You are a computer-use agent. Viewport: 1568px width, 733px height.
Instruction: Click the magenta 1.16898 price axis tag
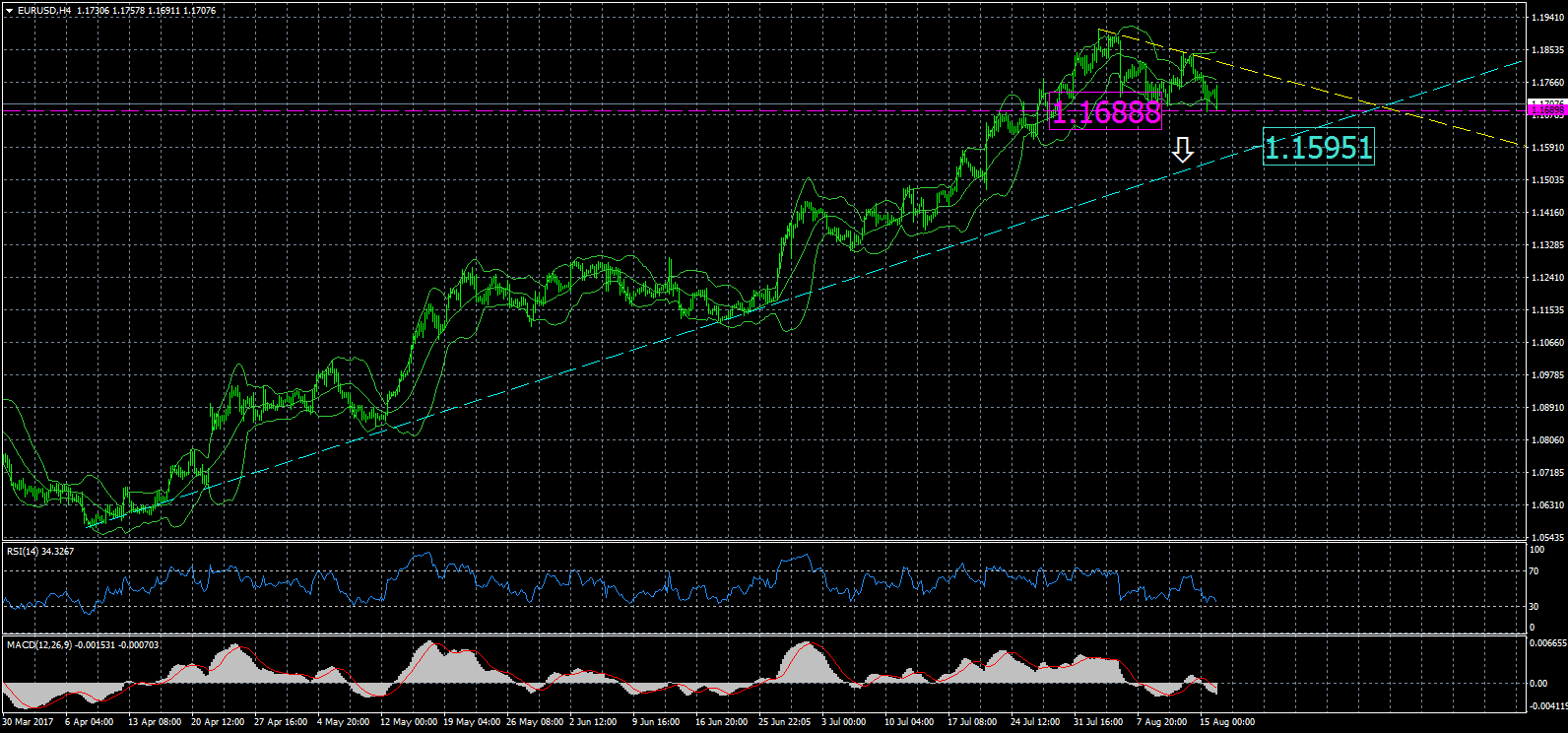pyautogui.click(x=1546, y=111)
